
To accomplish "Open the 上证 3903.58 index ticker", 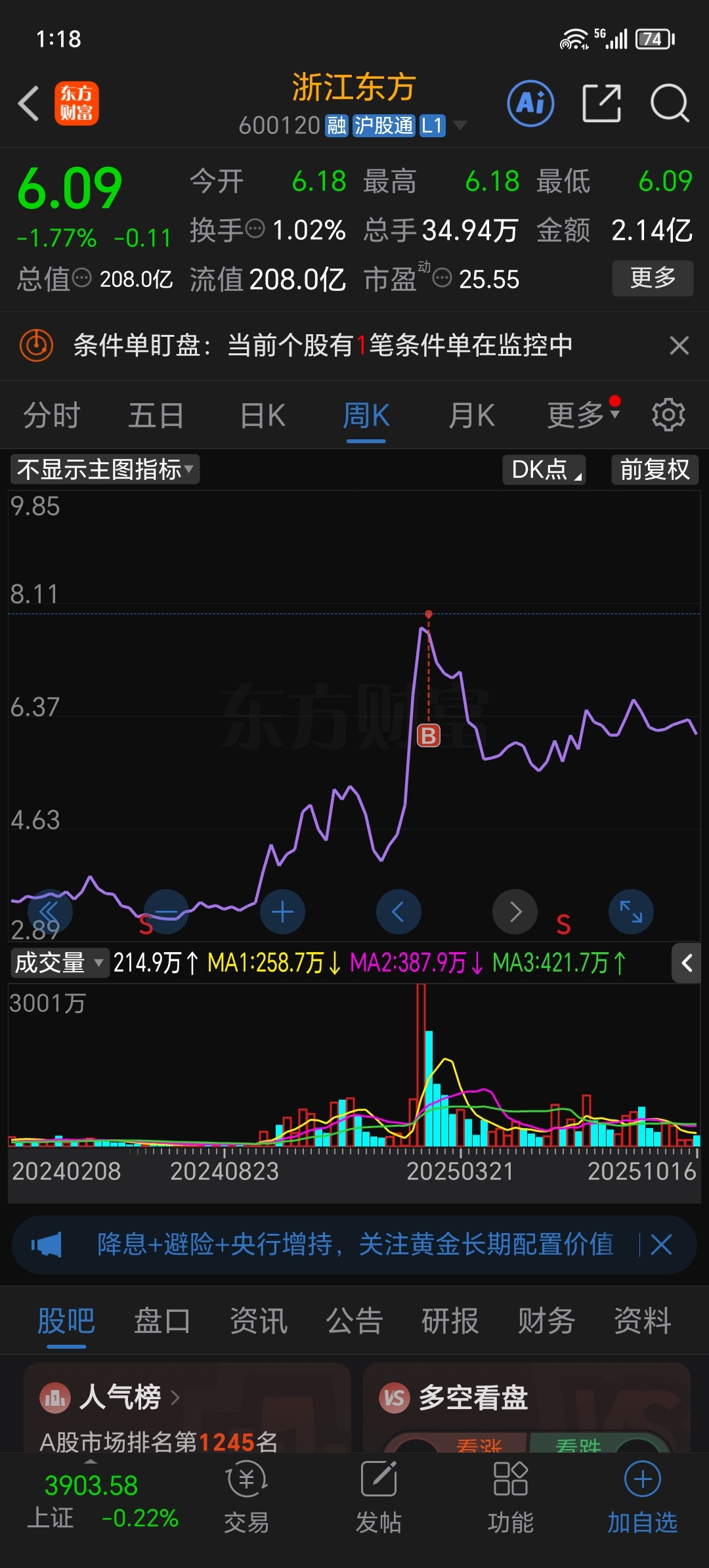I will click(x=102, y=1501).
